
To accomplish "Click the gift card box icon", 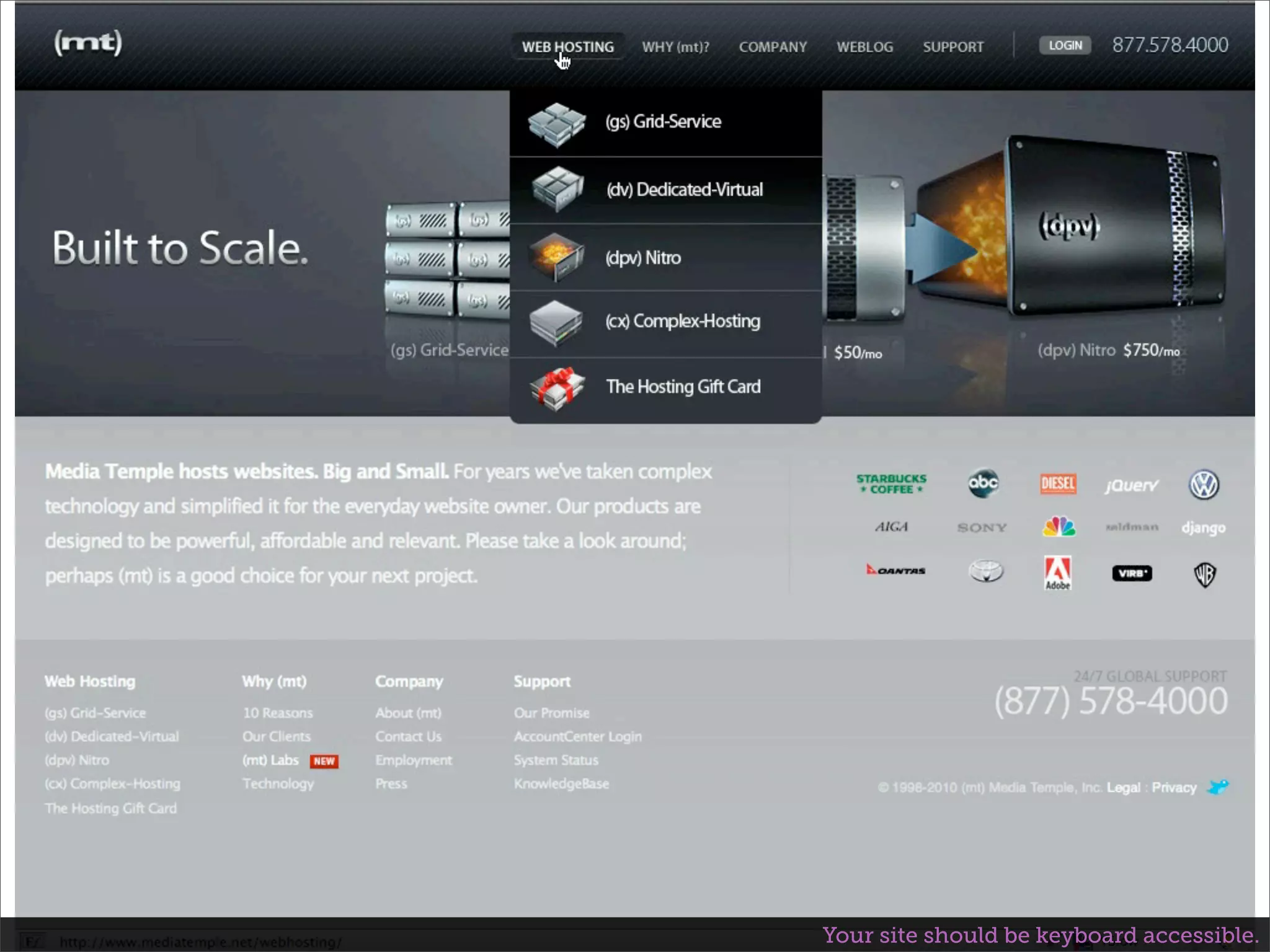I will [x=556, y=388].
